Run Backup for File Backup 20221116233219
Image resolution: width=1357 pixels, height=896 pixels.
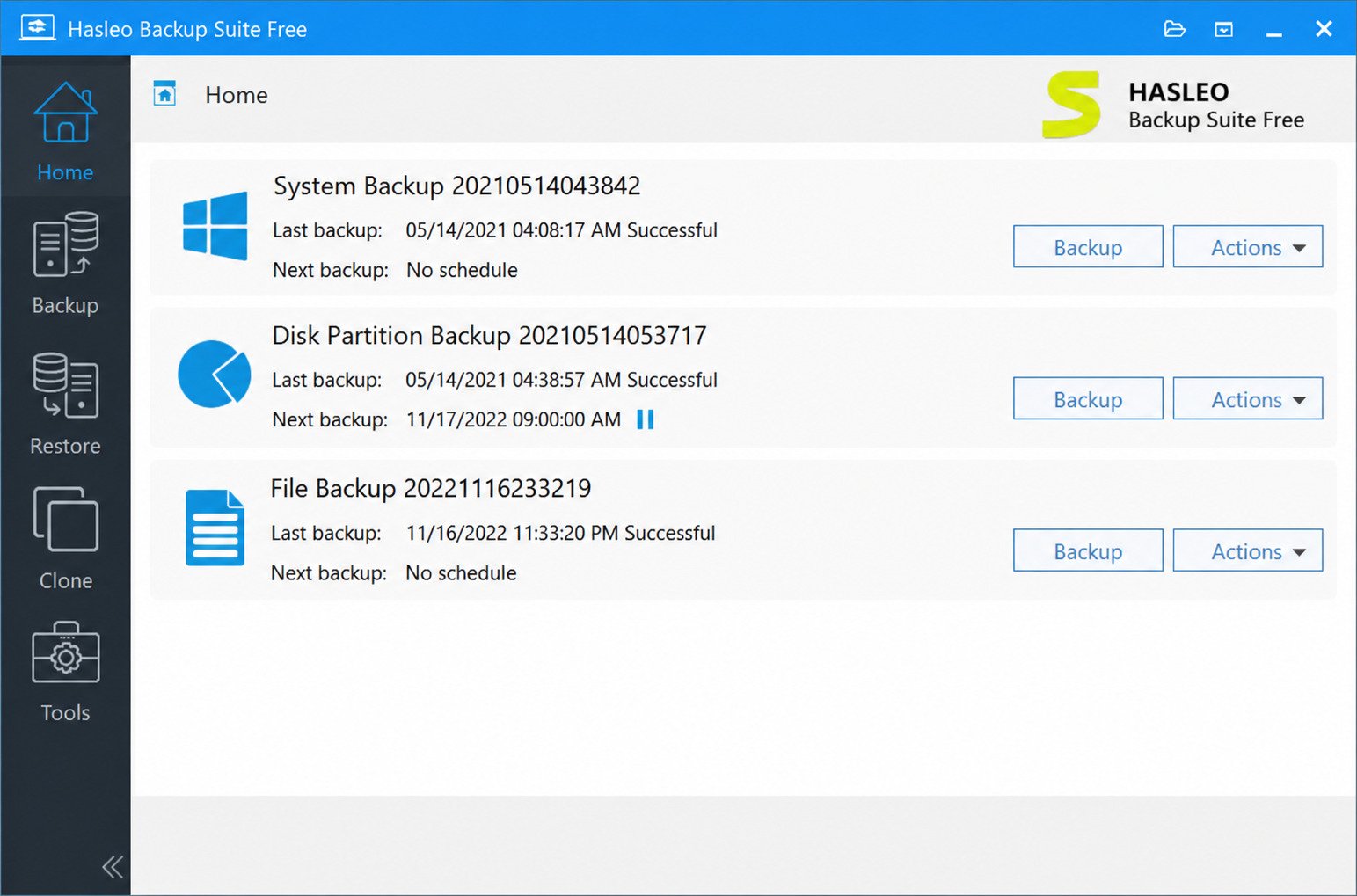(1088, 551)
